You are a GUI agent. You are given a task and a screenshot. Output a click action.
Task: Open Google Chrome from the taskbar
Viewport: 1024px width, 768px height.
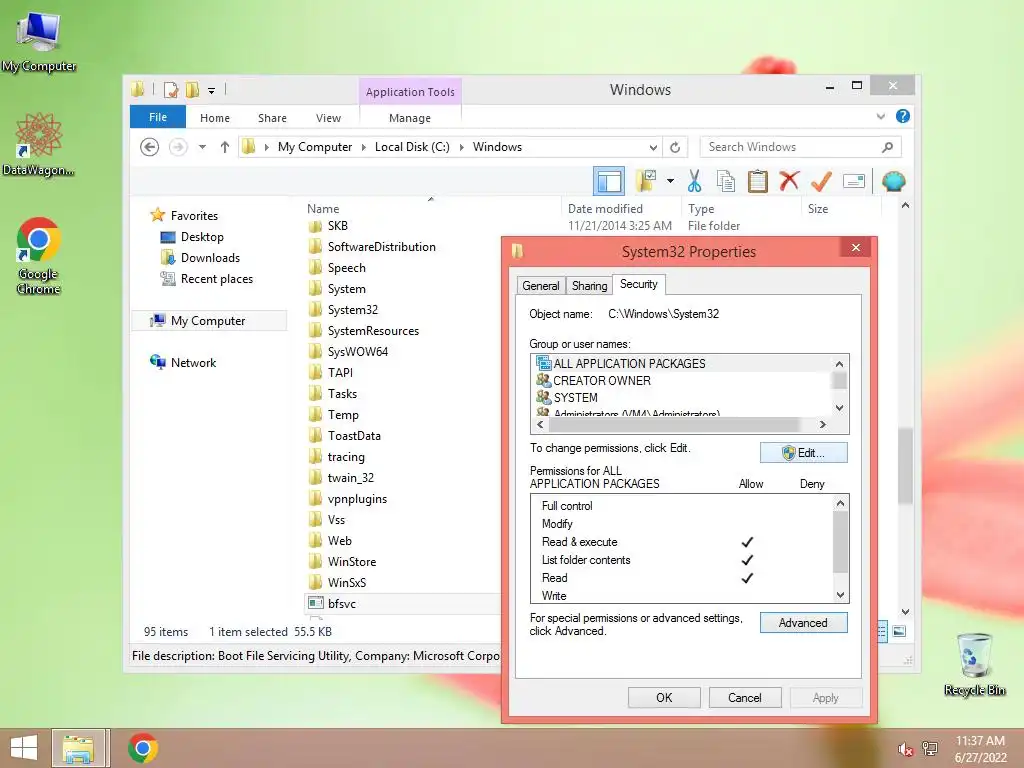pos(143,748)
